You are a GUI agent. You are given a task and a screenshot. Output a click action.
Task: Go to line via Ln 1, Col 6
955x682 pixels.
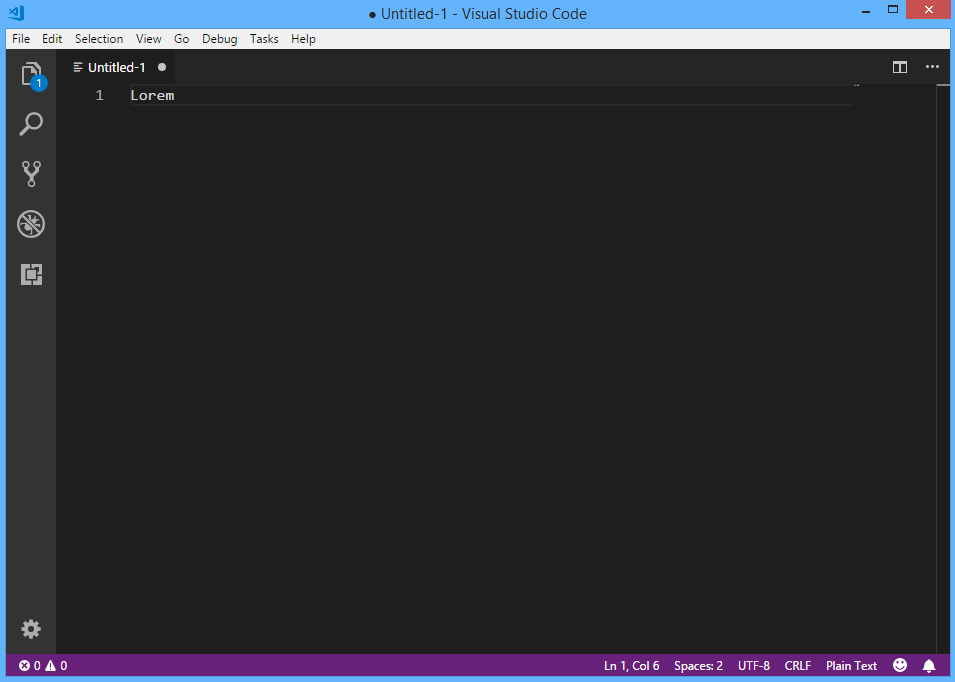pos(631,665)
